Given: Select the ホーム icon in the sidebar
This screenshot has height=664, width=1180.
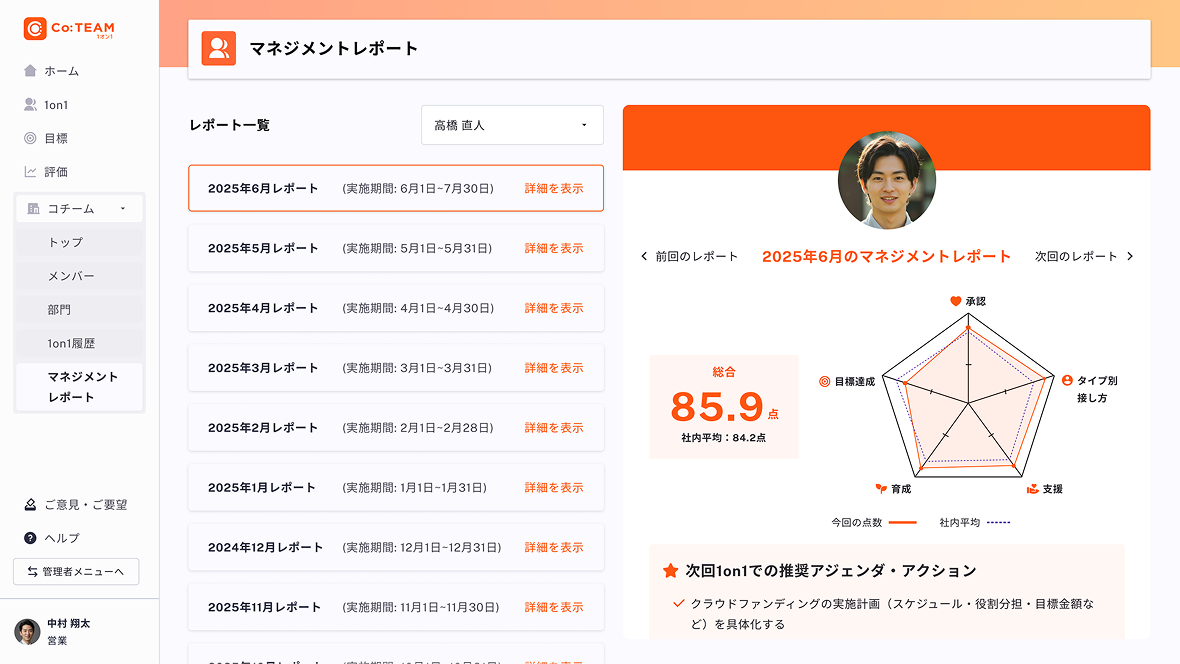Looking at the screenshot, I should tap(29, 71).
